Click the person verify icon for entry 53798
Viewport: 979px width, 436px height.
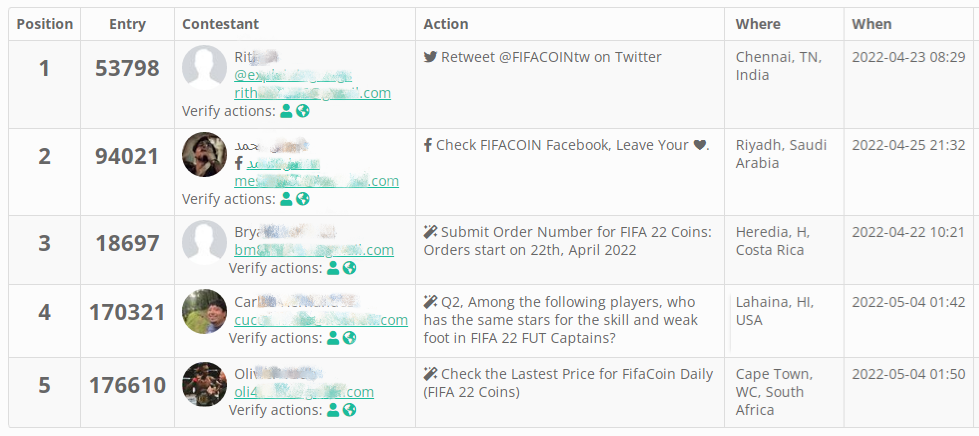coord(286,111)
